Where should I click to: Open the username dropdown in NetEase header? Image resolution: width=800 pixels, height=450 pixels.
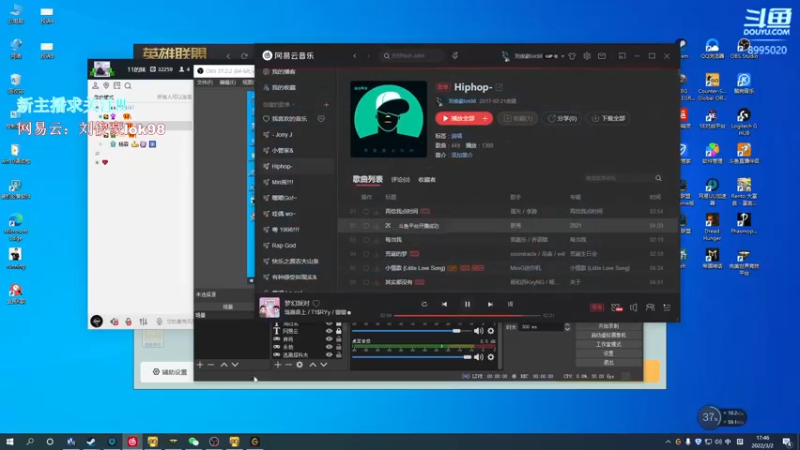point(562,56)
